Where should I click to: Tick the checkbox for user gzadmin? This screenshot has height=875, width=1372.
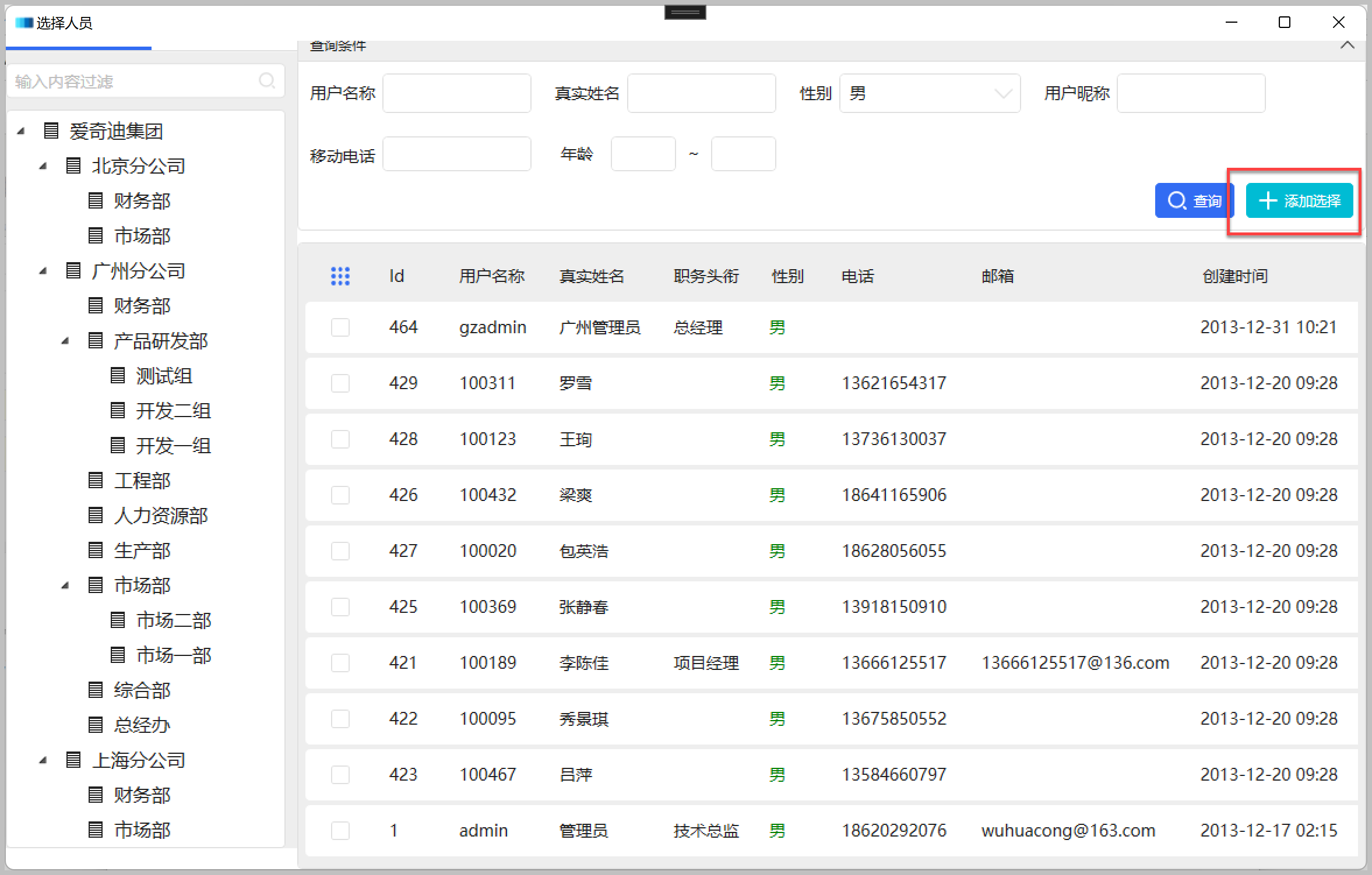coord(340,327)
